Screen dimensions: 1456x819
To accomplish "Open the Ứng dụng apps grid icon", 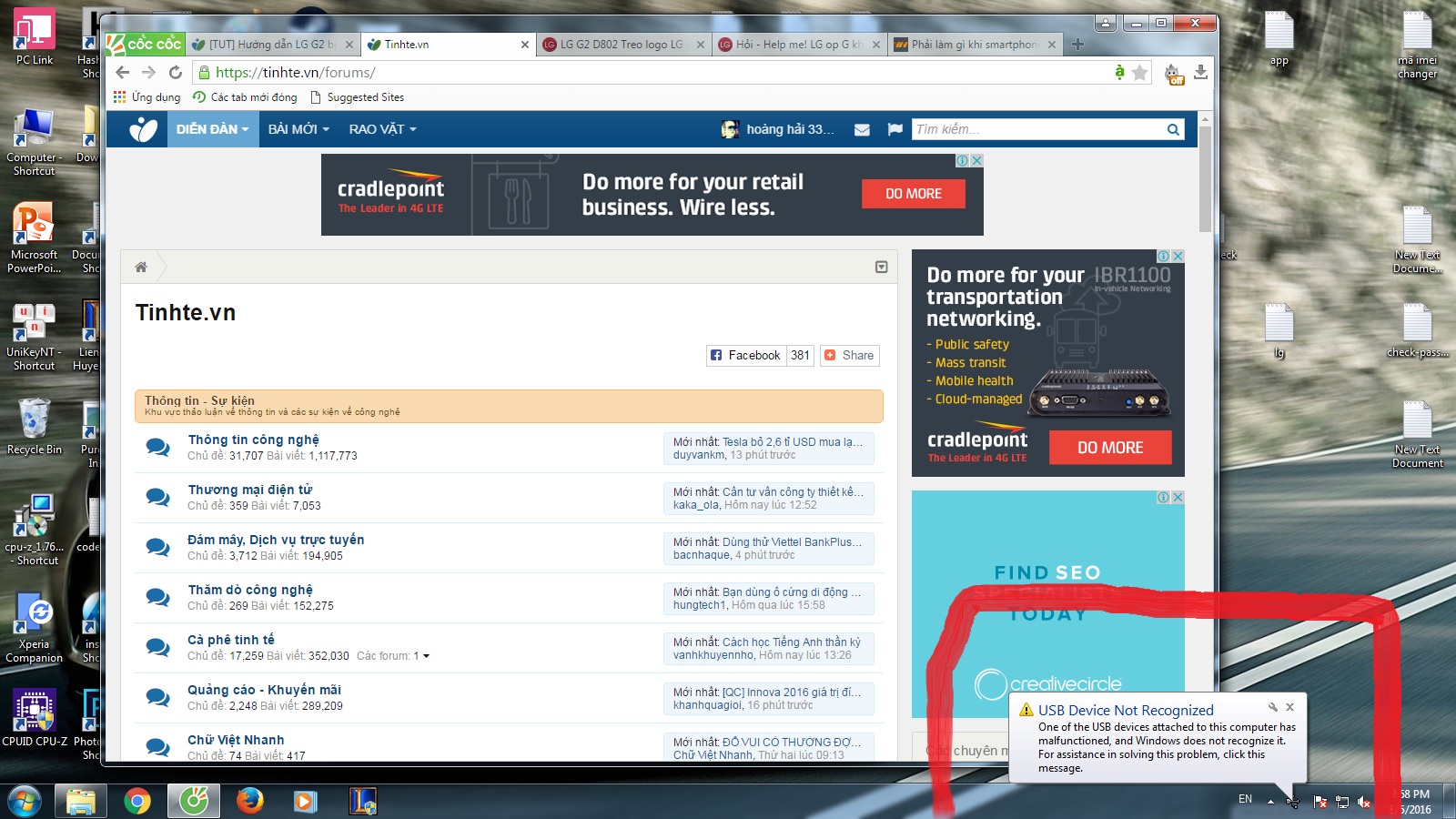I will coord(119,96).
